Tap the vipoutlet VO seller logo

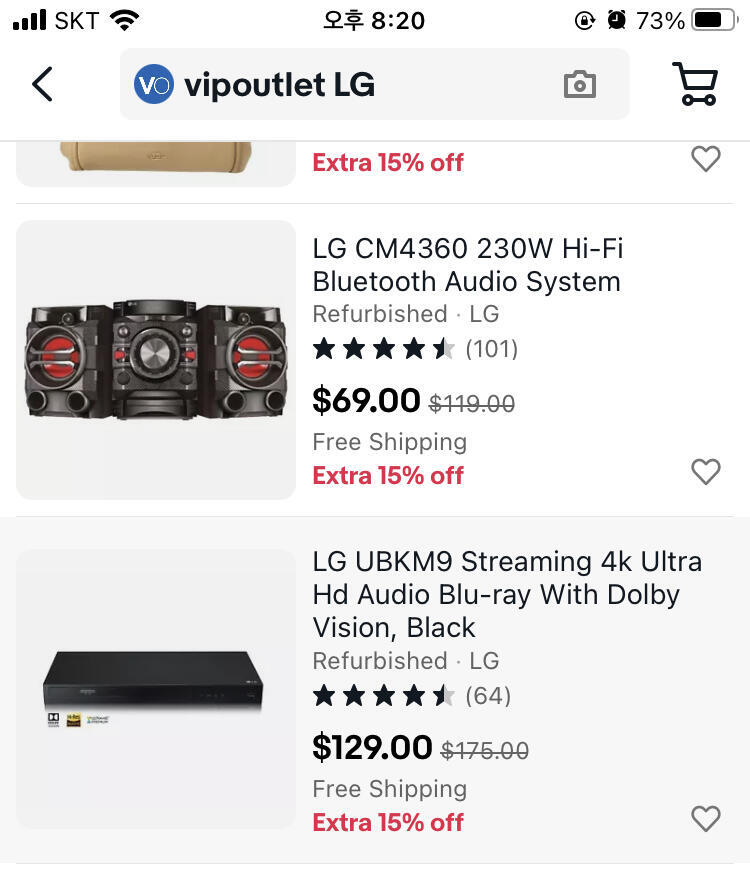point(154,85)
